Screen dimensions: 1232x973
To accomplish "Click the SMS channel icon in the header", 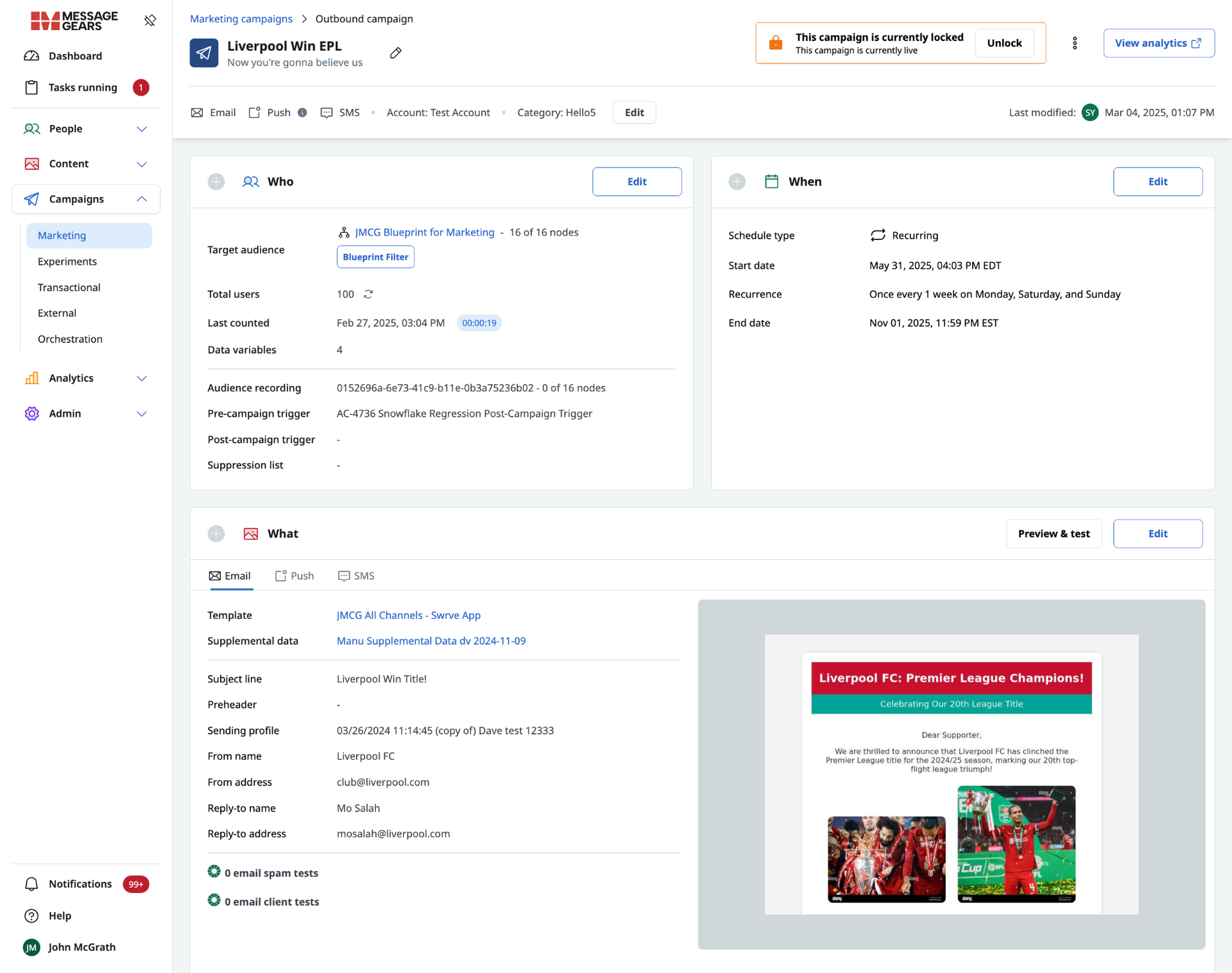I will pyautogui.click(x=327, y=112).
